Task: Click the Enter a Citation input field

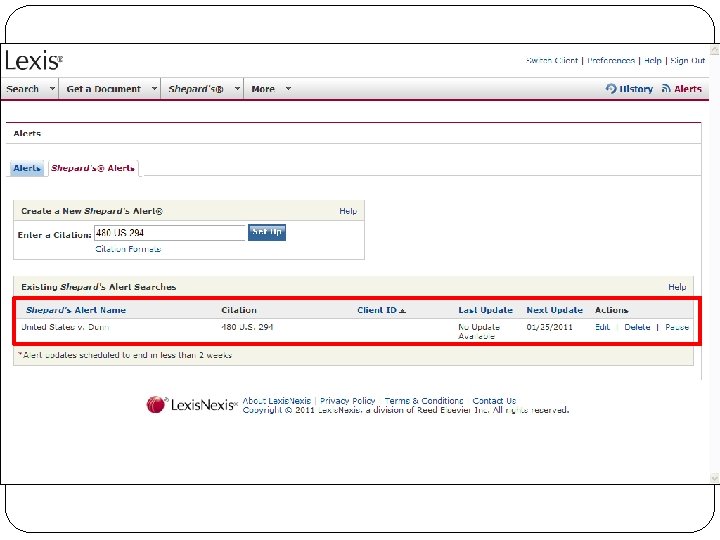Action: (x=170, y=233)
